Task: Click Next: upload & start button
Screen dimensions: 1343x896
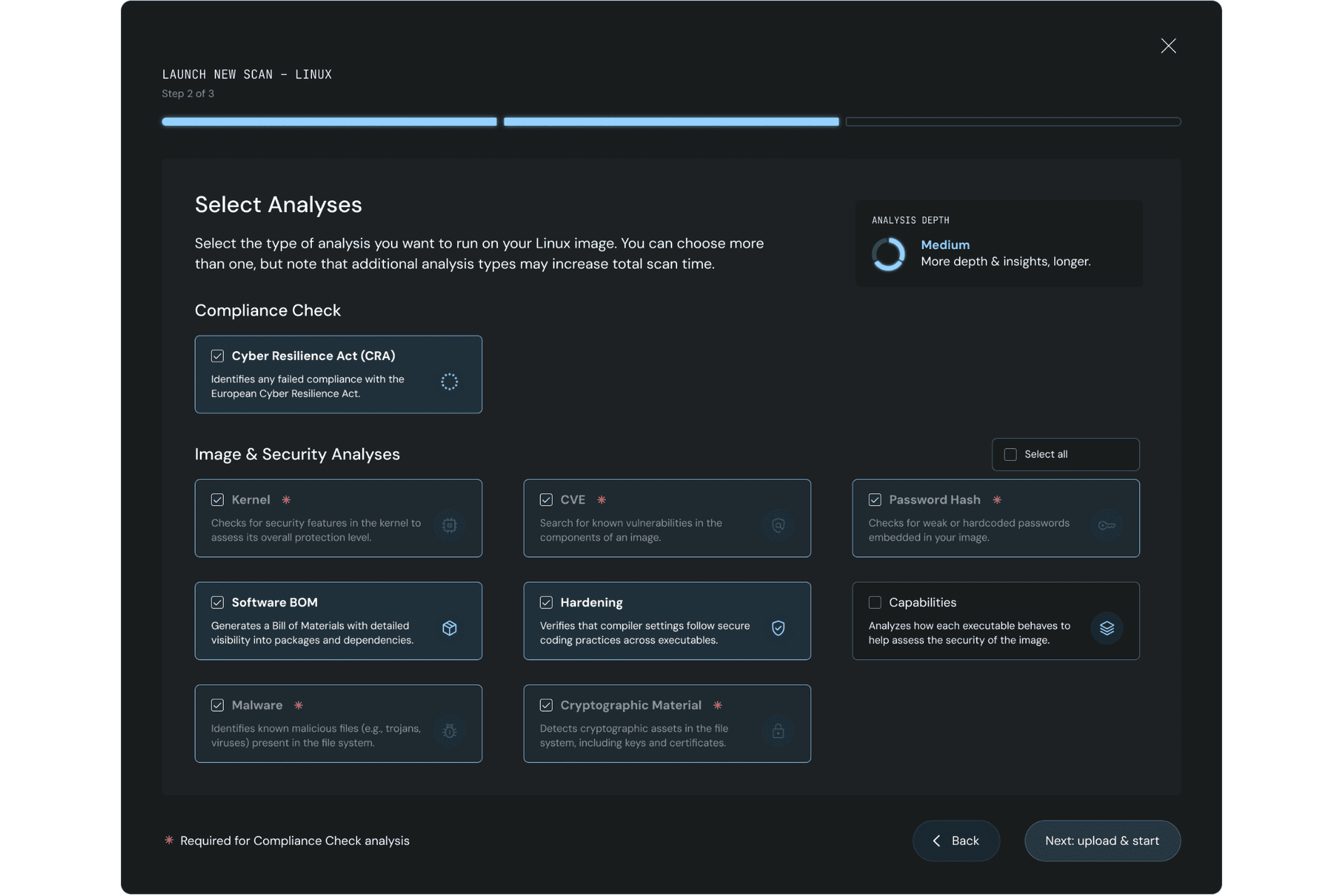Action: pyautogui.click(x=1102, y=841)
